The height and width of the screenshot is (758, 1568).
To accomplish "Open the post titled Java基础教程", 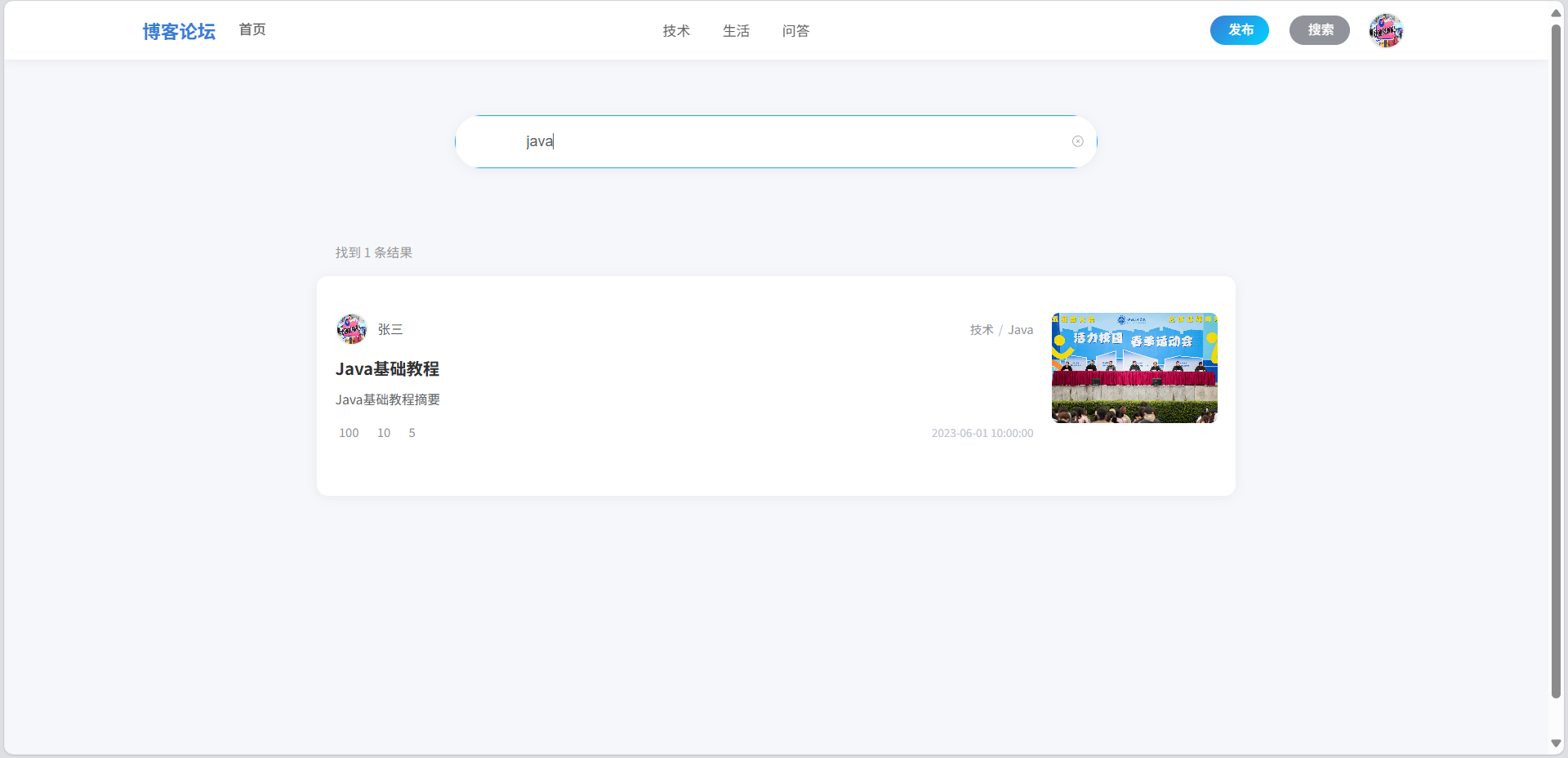I will (x=387, y=368).
